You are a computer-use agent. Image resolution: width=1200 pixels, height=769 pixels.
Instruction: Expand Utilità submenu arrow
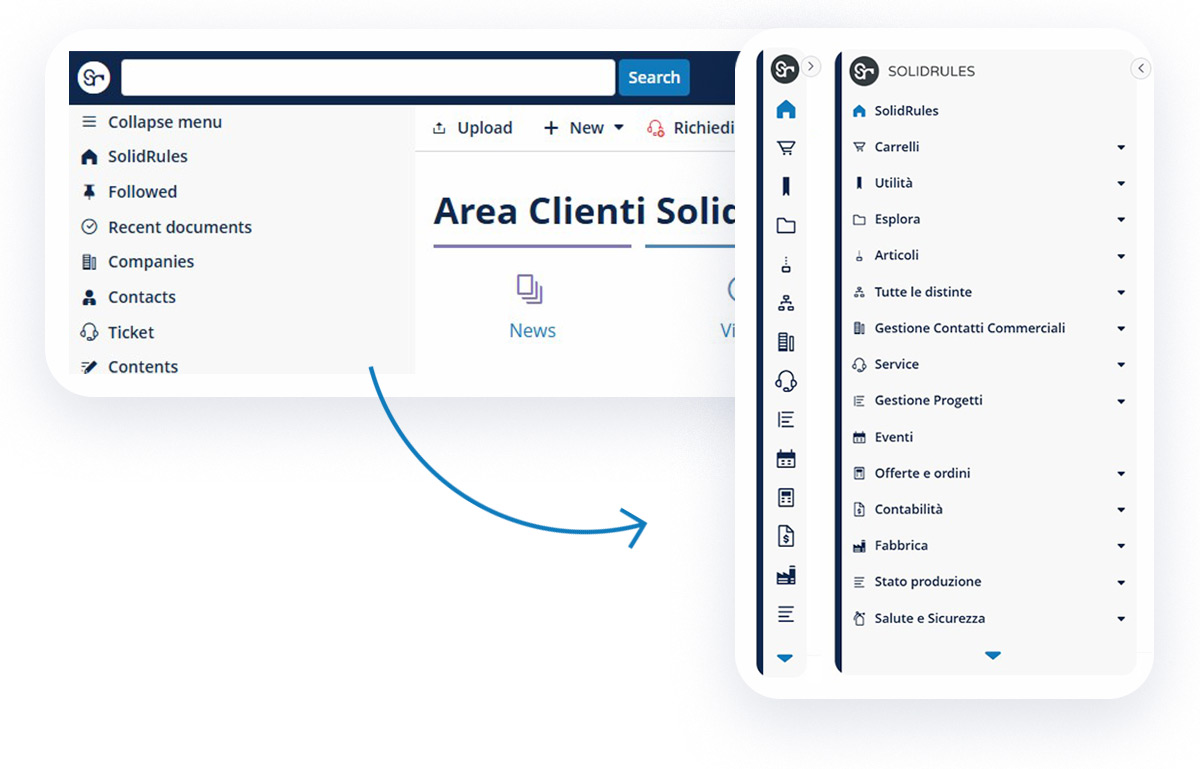coord(1121,184)
